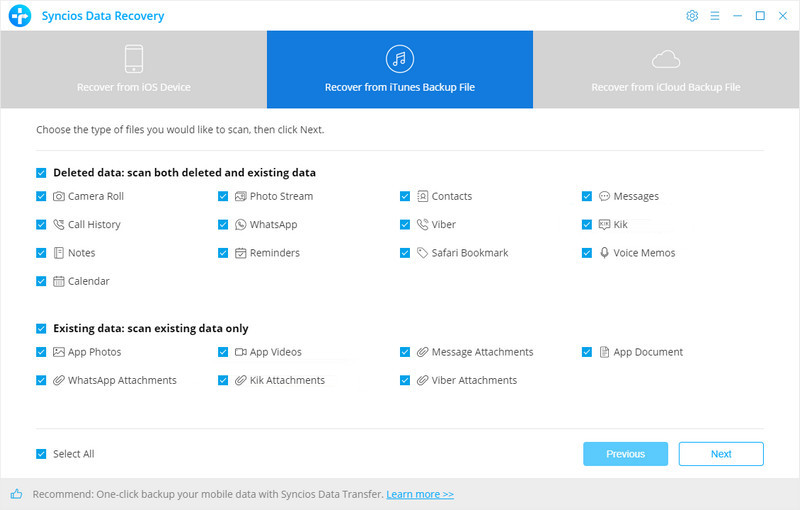This screenshot has height=510, width=800.
Task: Uncheck the Viber Attachments checkbox
Action: (405, 380)
